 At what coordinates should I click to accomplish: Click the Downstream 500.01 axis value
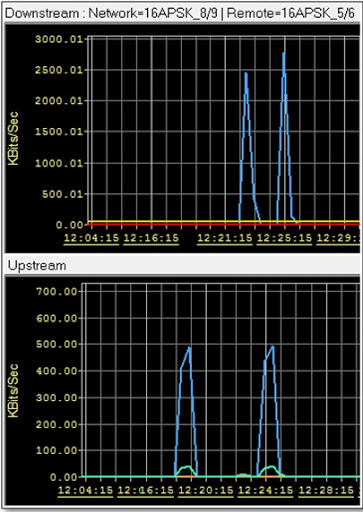(62, 194)
